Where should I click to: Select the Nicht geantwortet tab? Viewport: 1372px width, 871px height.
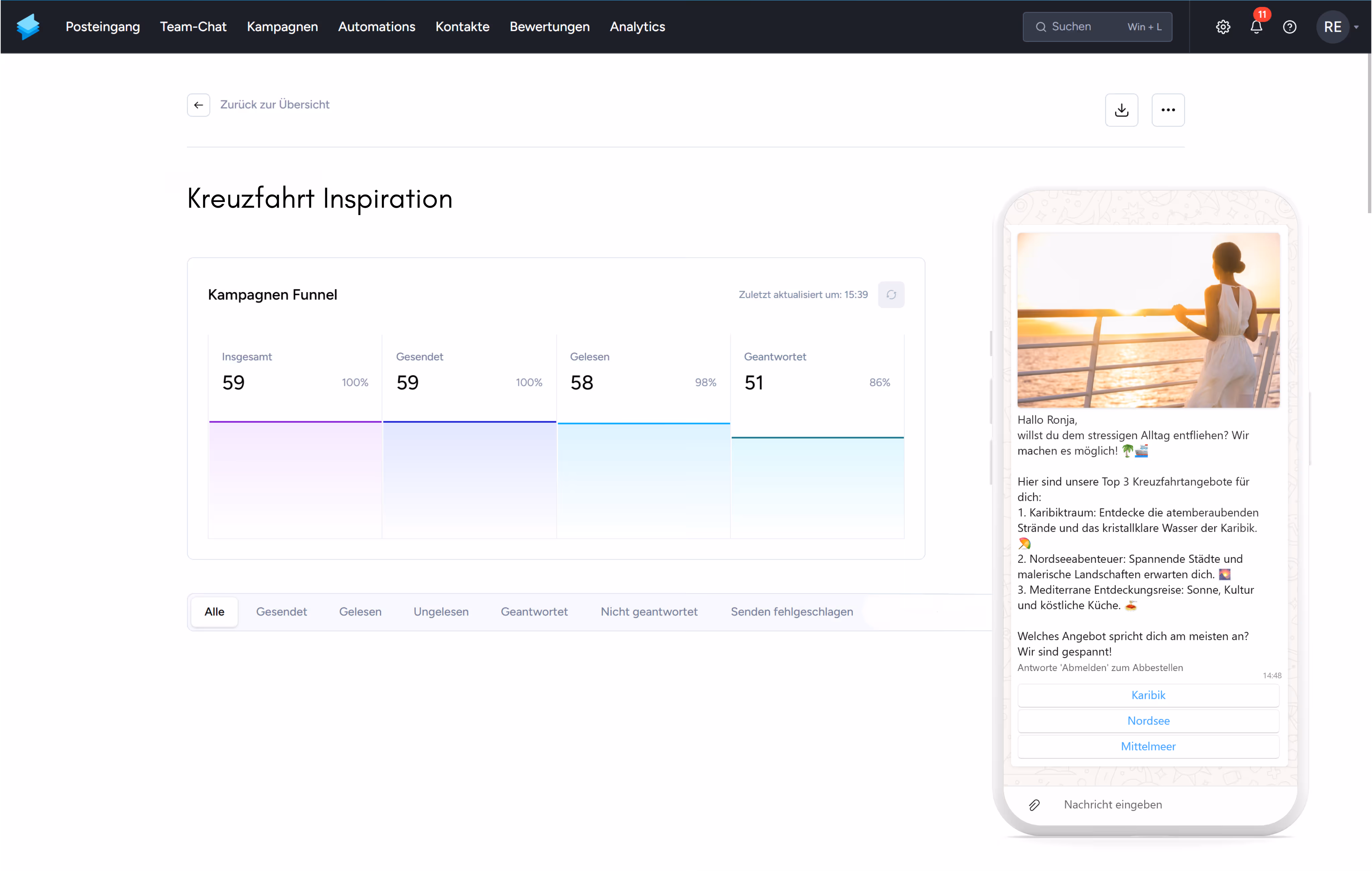coord(648,611)
